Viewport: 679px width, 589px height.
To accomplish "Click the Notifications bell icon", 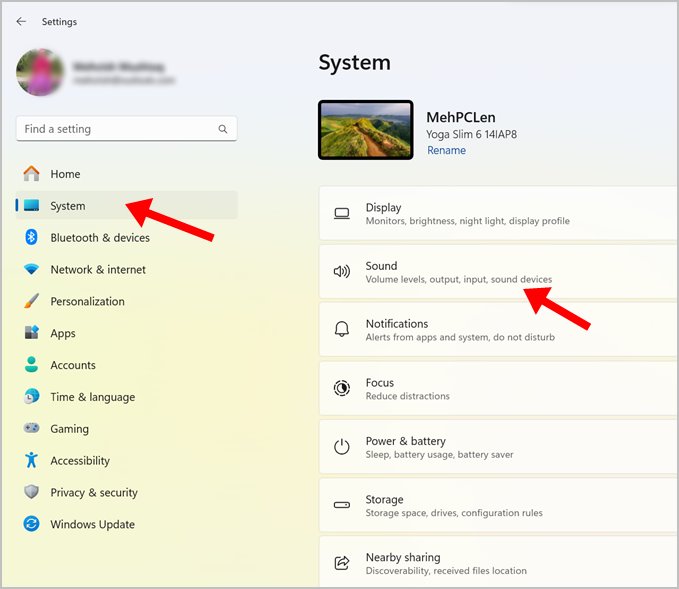I will coord(342,329).
